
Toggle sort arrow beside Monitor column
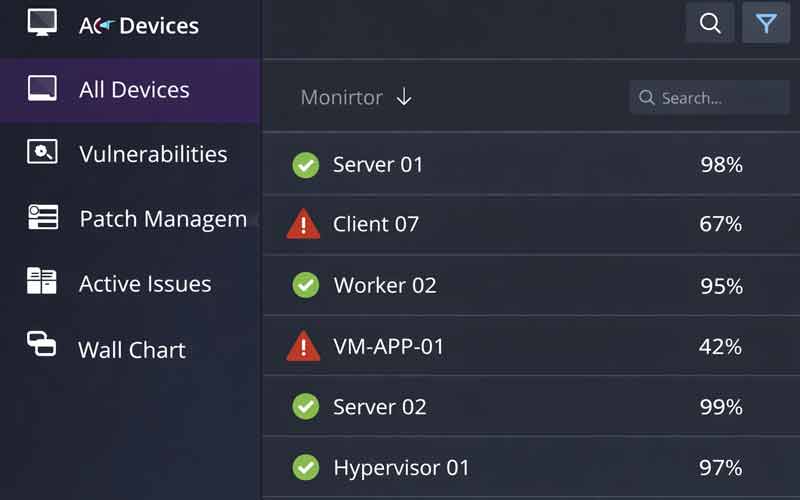coord(404,97)
